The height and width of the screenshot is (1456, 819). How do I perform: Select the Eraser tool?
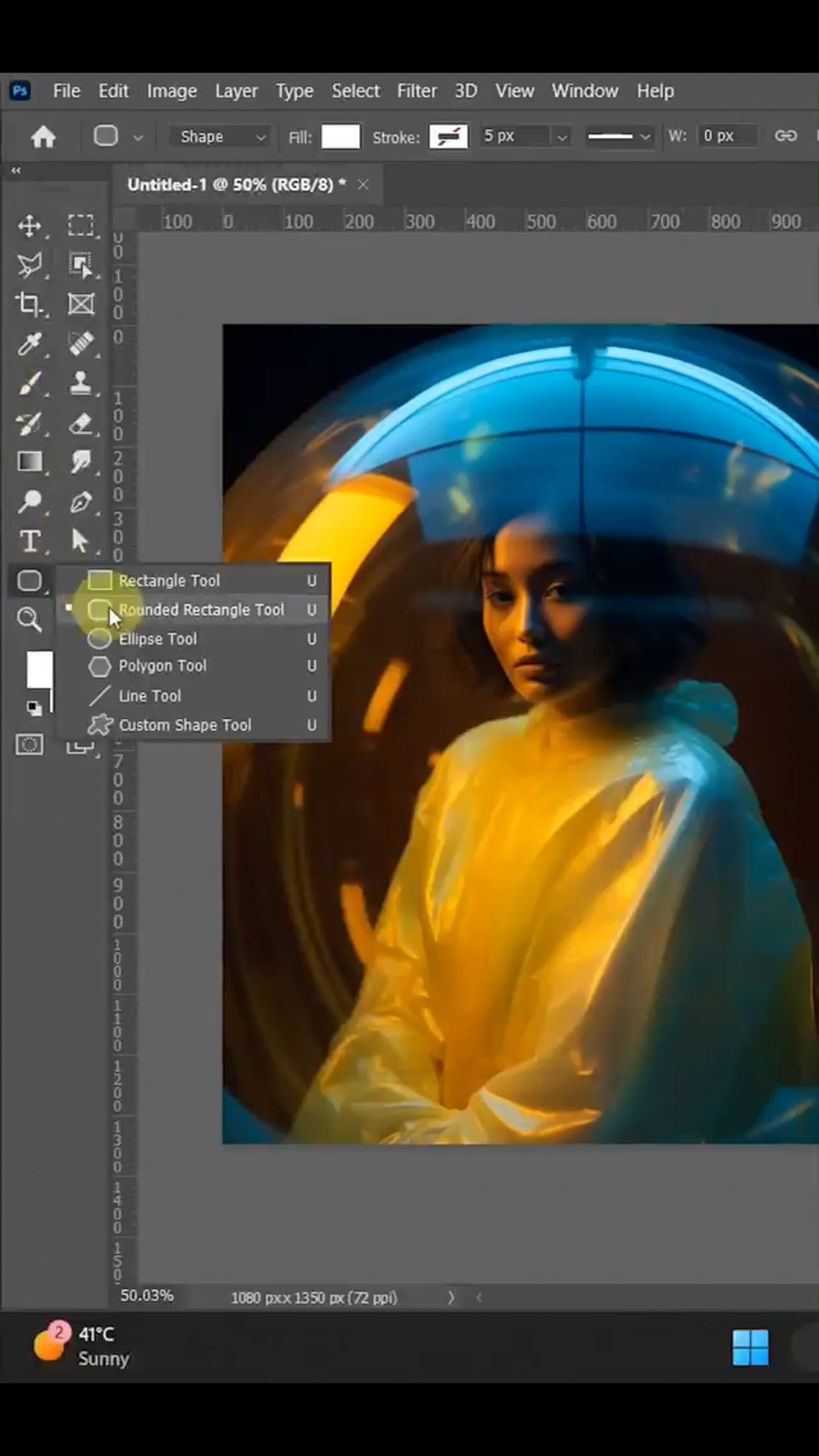click(81, 423)
